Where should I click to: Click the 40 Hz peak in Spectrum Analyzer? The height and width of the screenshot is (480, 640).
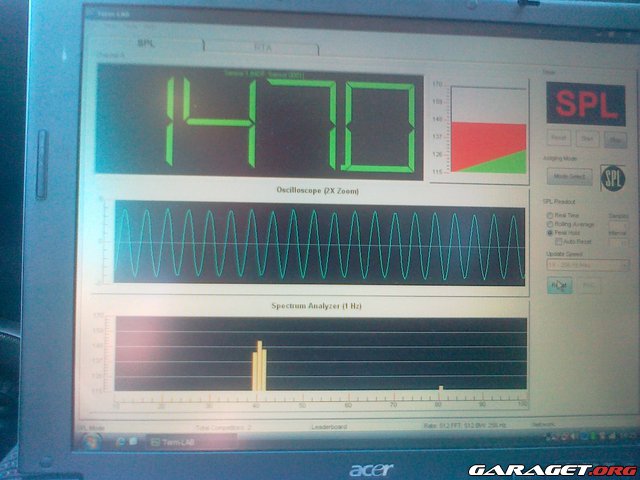pyautogui.click(x=259, y=366)
